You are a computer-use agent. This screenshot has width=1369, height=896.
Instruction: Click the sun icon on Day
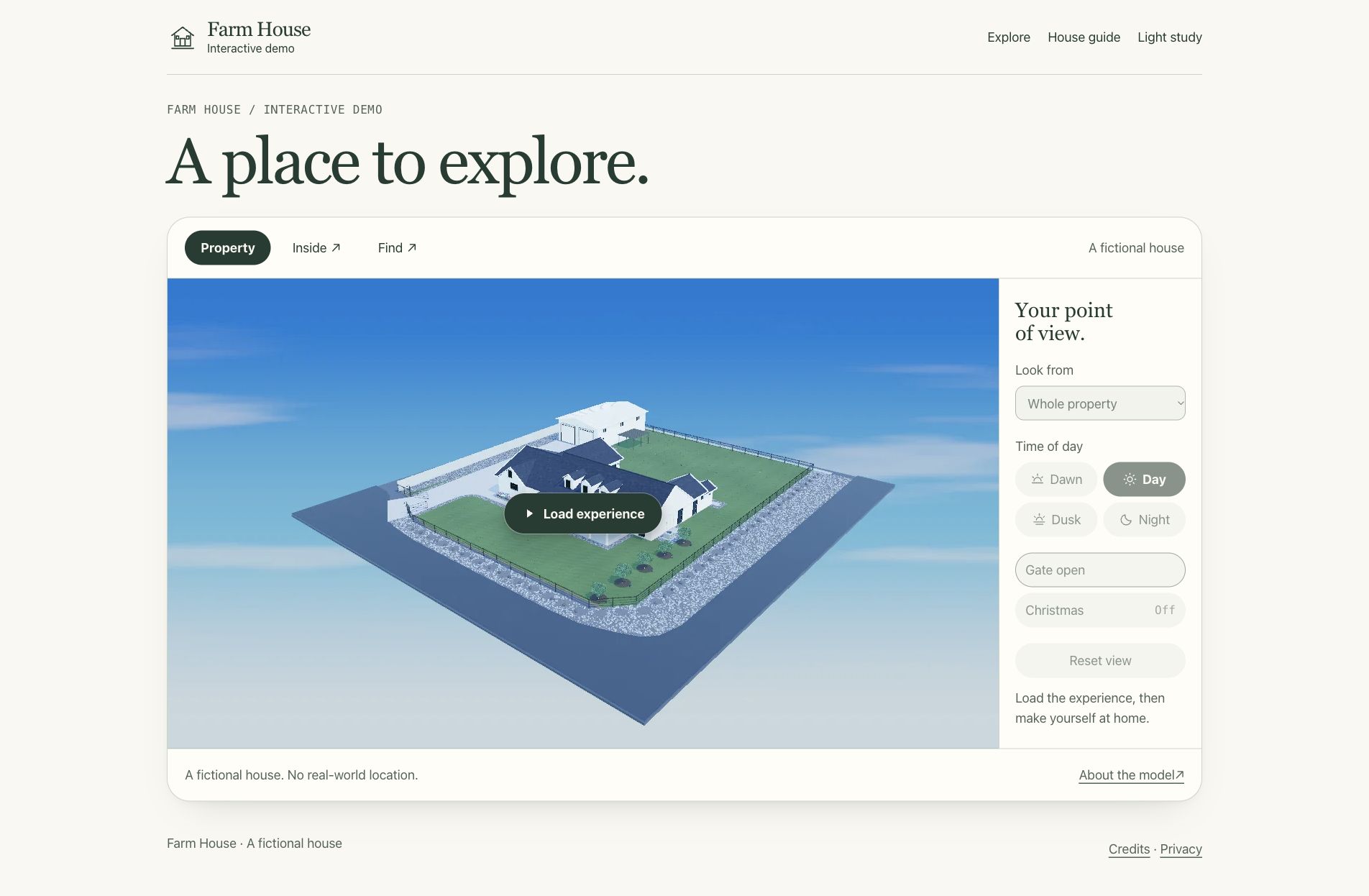(x=1130, y=479)
